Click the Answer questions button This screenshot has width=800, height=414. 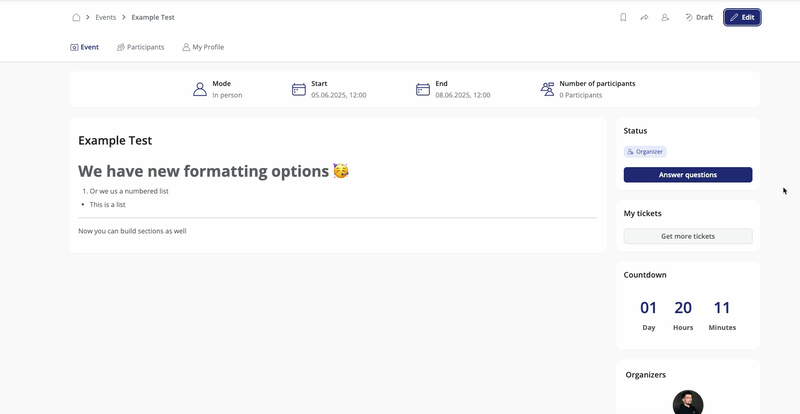(x=687, y=175)
